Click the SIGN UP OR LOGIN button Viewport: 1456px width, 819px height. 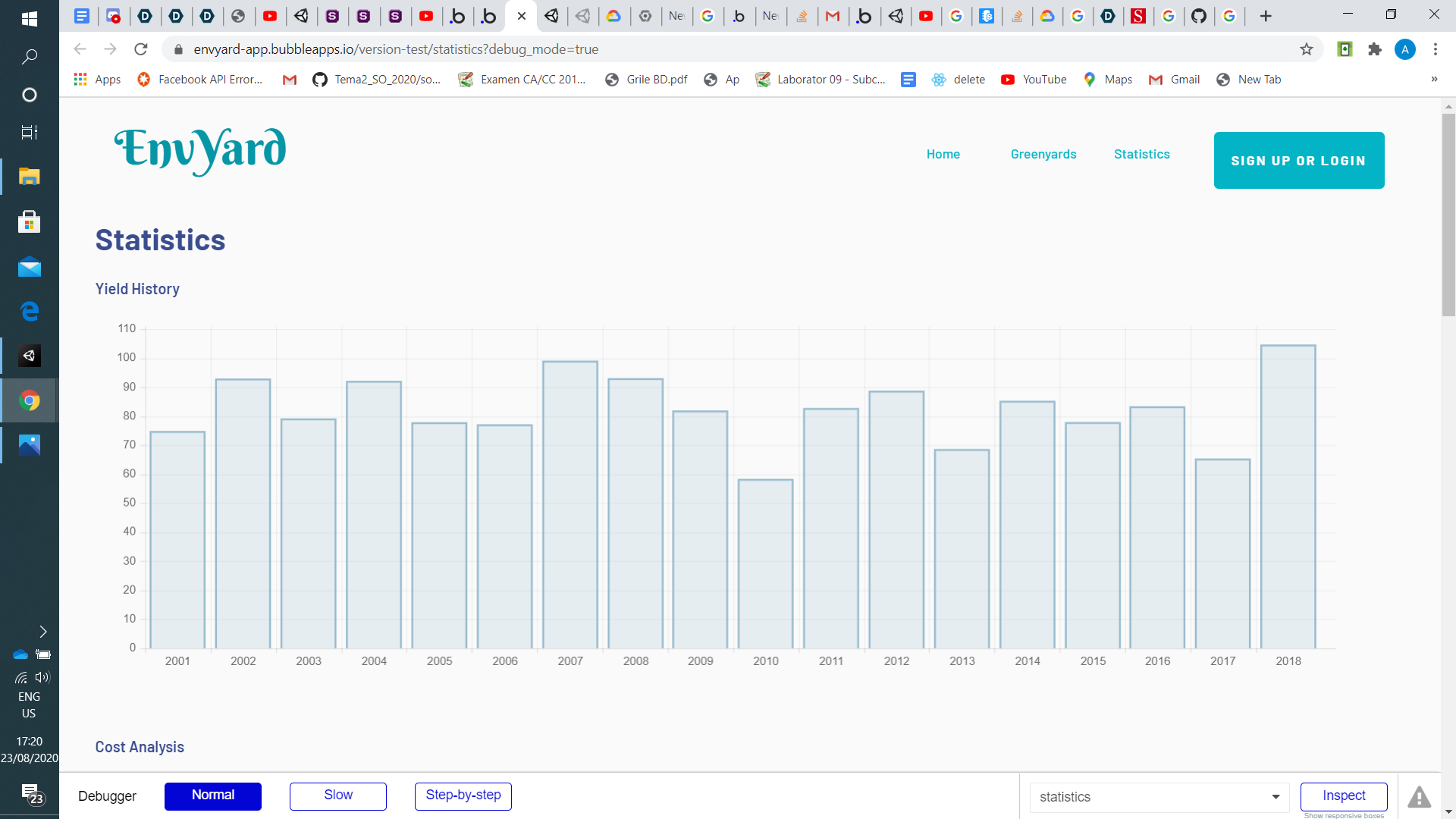click(1298, 161)
